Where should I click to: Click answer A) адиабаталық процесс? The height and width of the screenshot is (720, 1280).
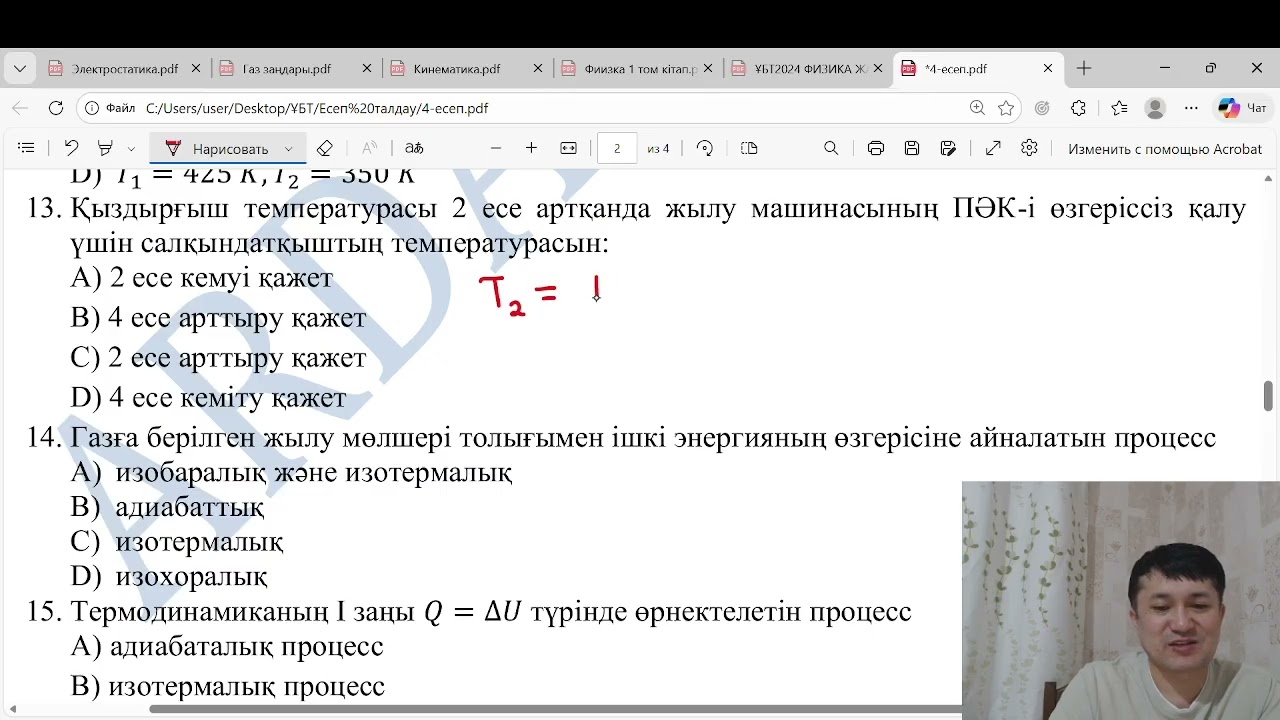(x=227, y=646)
